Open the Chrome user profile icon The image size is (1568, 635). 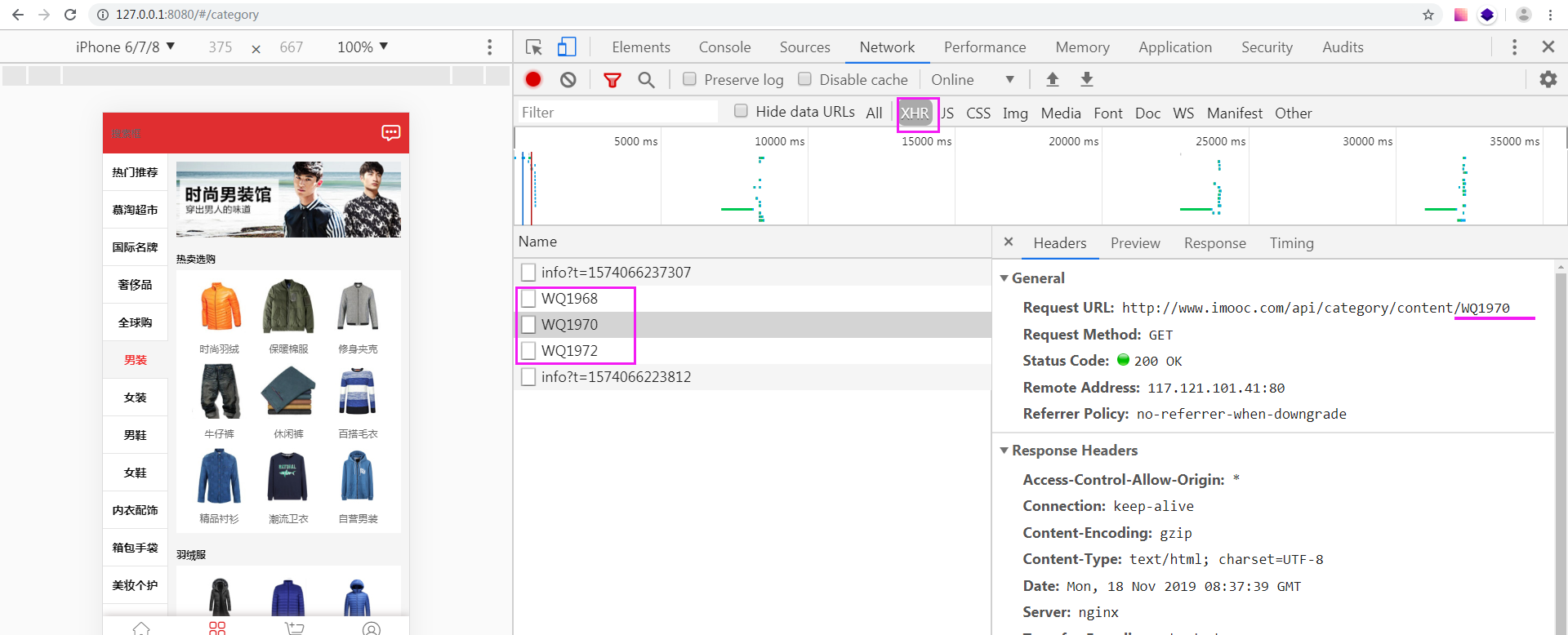coord(1523,15)
